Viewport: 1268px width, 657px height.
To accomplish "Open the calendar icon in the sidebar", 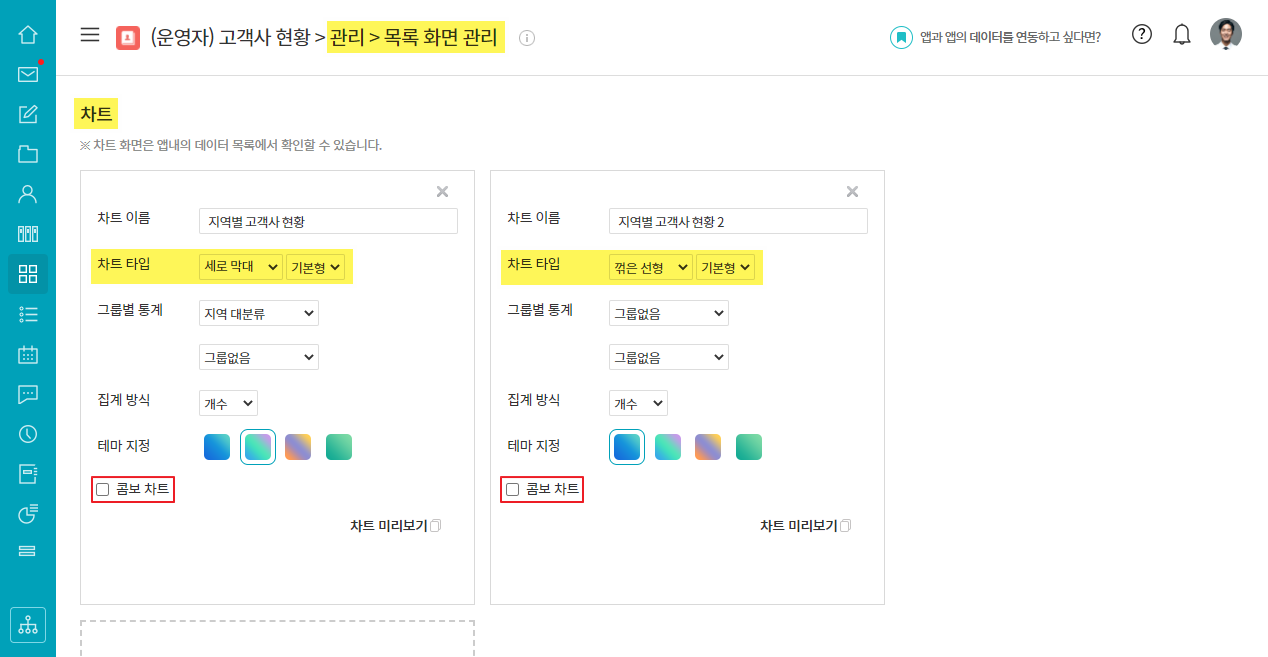I will 28,354.
